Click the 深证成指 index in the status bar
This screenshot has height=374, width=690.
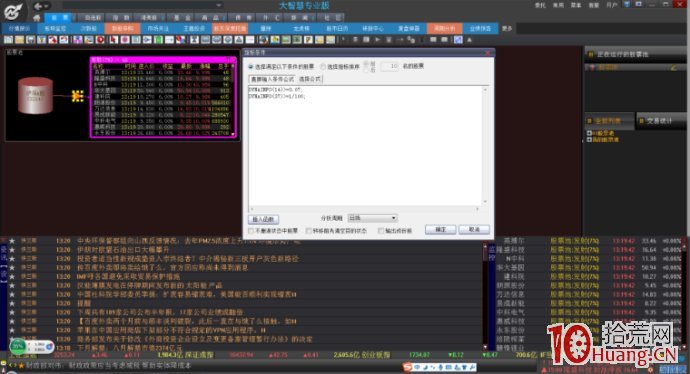click(x=198, y=355)
